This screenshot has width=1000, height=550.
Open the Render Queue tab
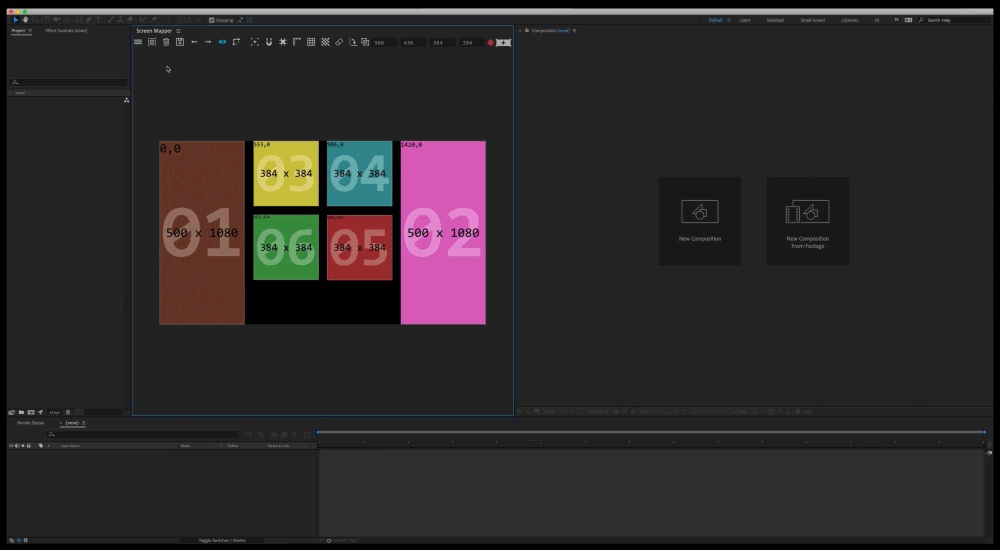tap(31, 423)
